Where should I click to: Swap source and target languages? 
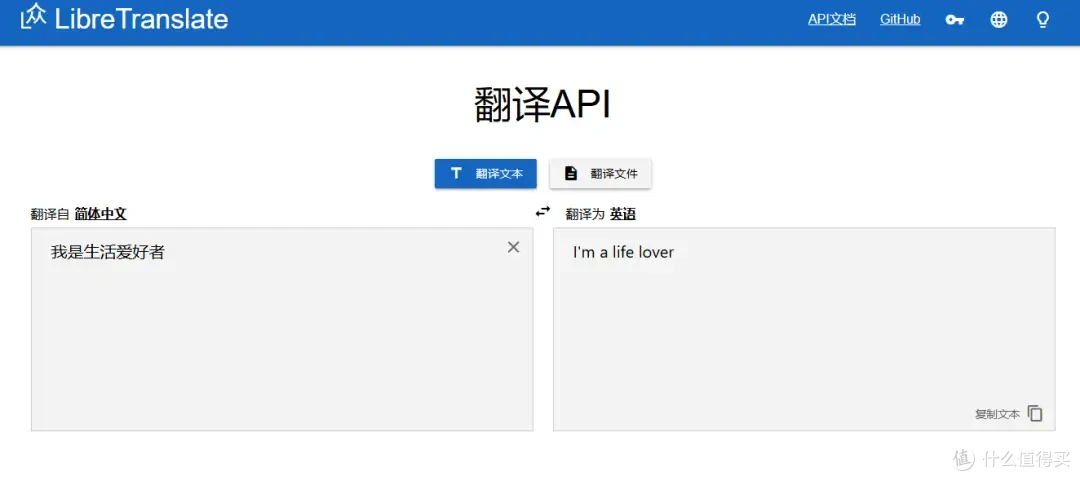543,211
